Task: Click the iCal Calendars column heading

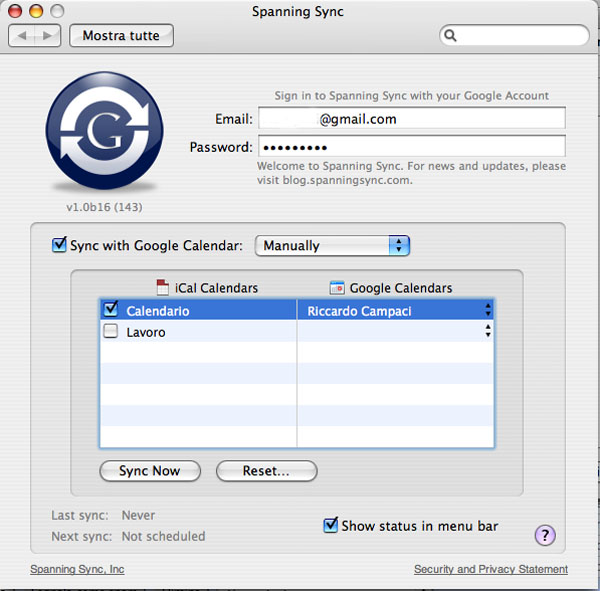Action: (217, 288)
